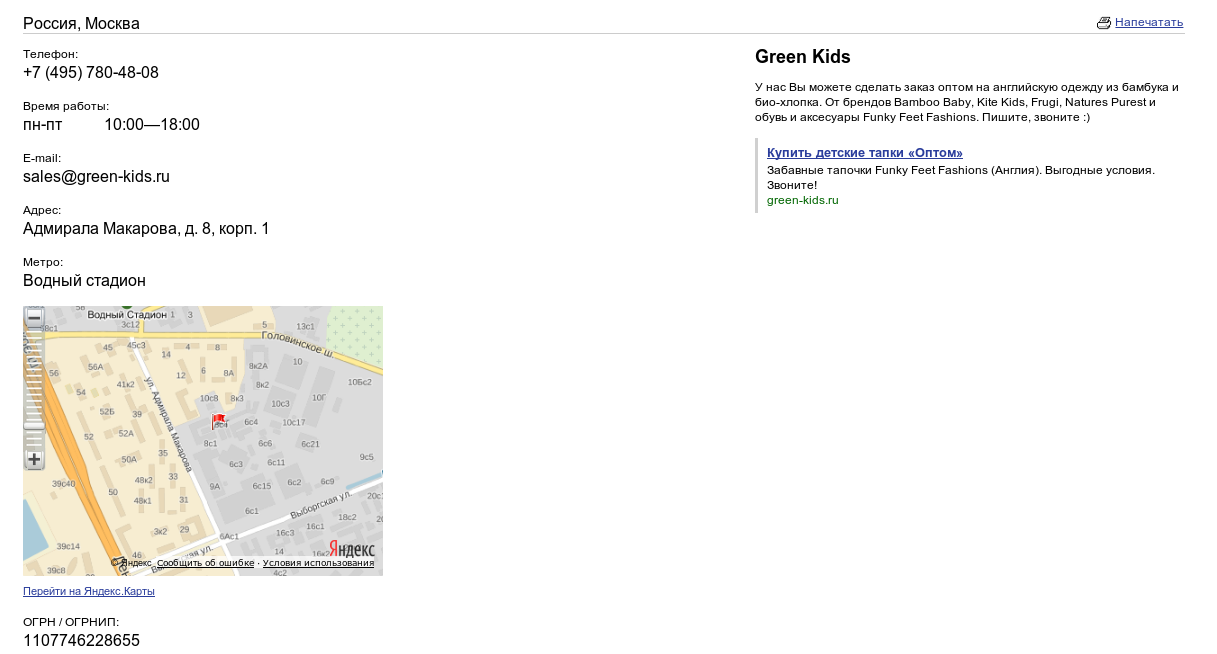Click the ad text Забавные тапочки Funky Feet
1217x654 pixels.
961,177
